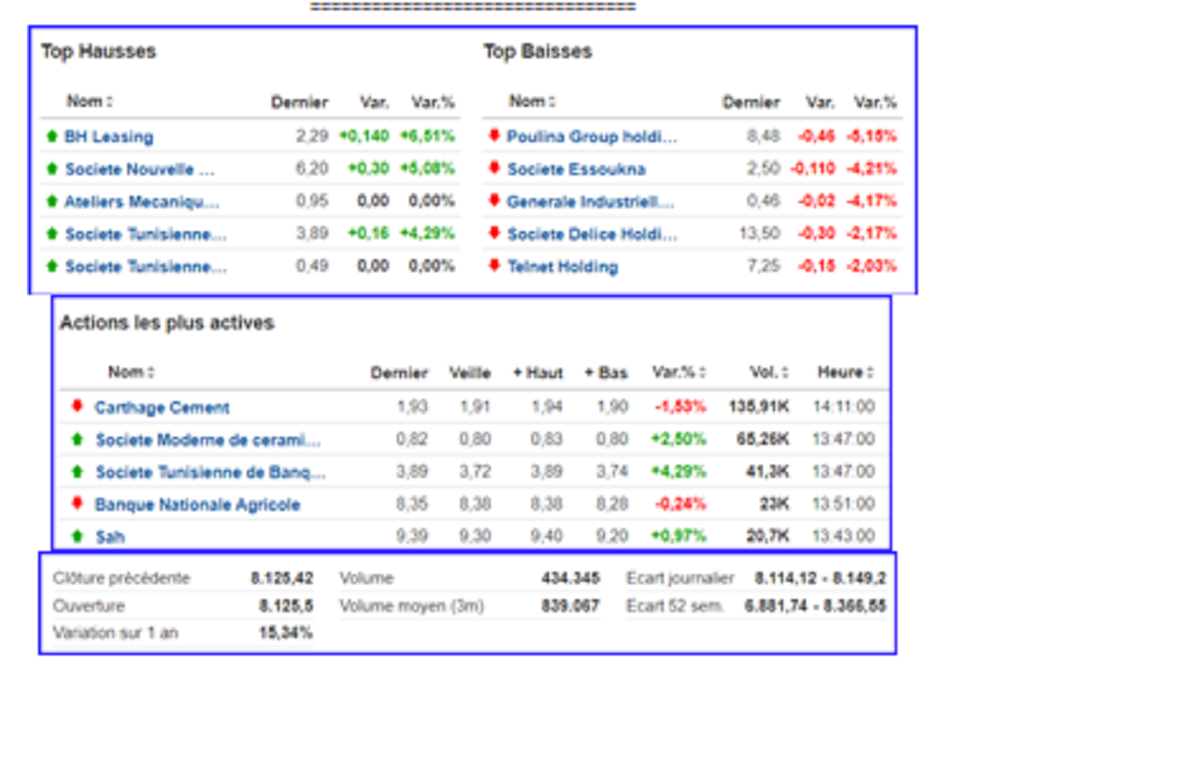This screenshot has width=1200, height=762.
Task: Open Societe Delice Holding link
Action: point(592,234)
